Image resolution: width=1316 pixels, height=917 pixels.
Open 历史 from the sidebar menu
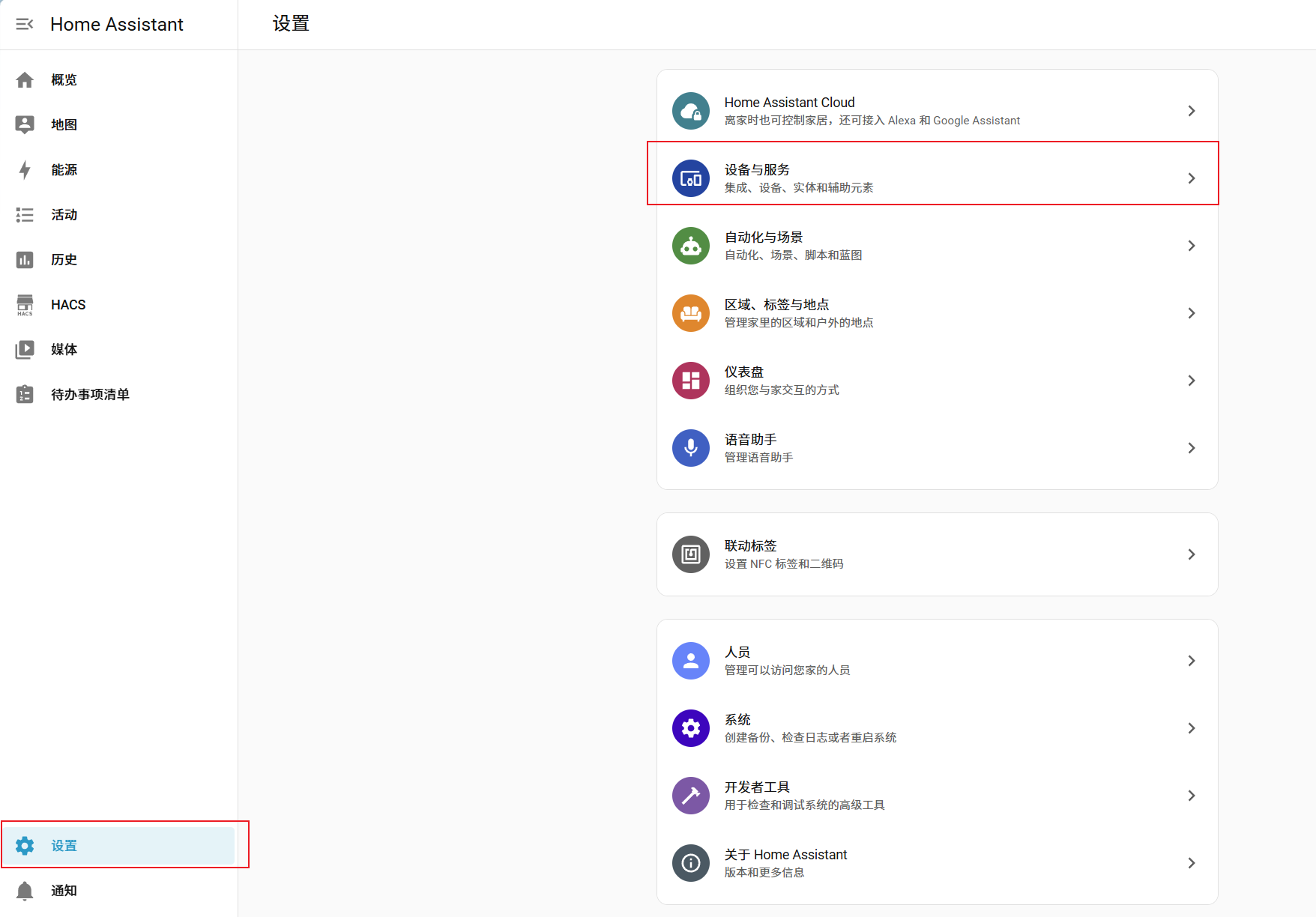pyautogui.click(x=63, y=259)
